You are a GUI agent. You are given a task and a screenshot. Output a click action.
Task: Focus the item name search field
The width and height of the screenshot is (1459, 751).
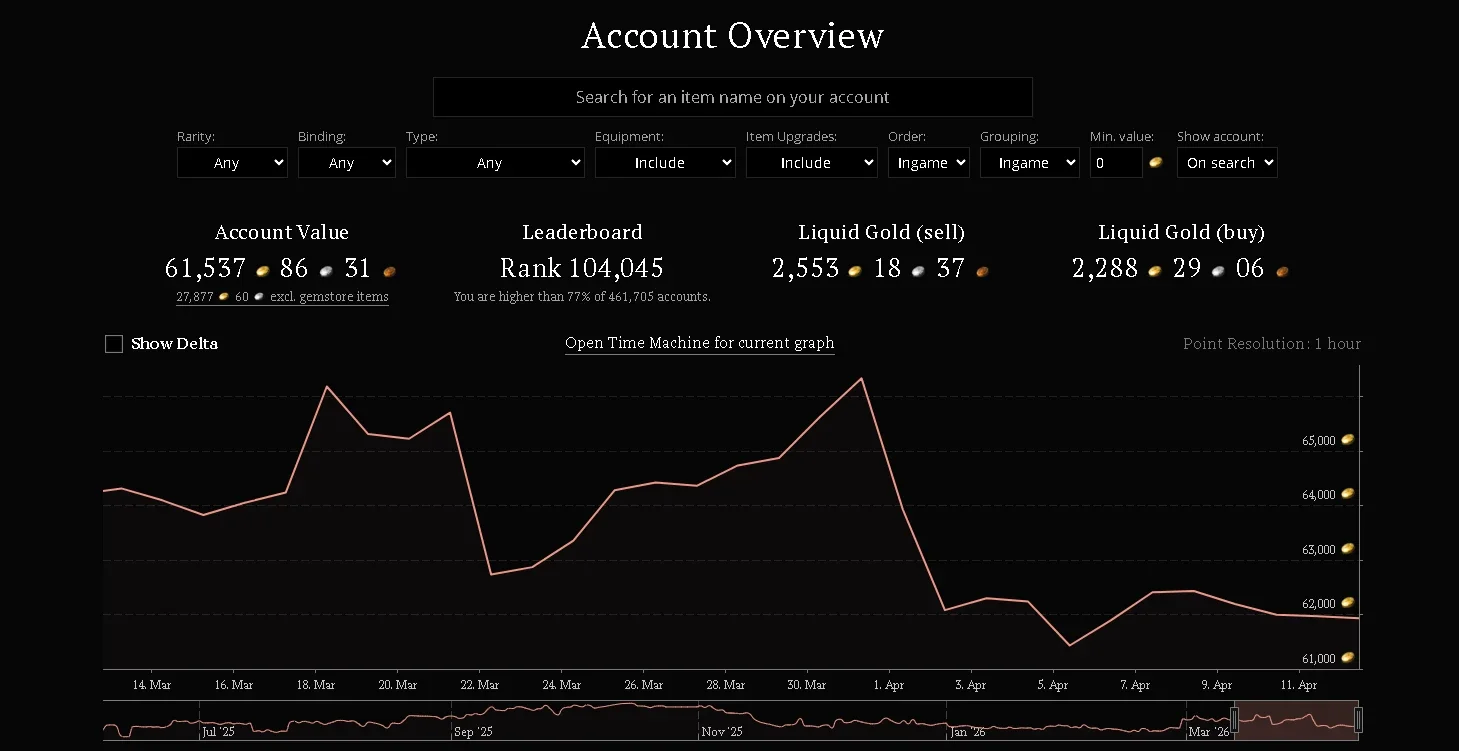click(732, 97)
